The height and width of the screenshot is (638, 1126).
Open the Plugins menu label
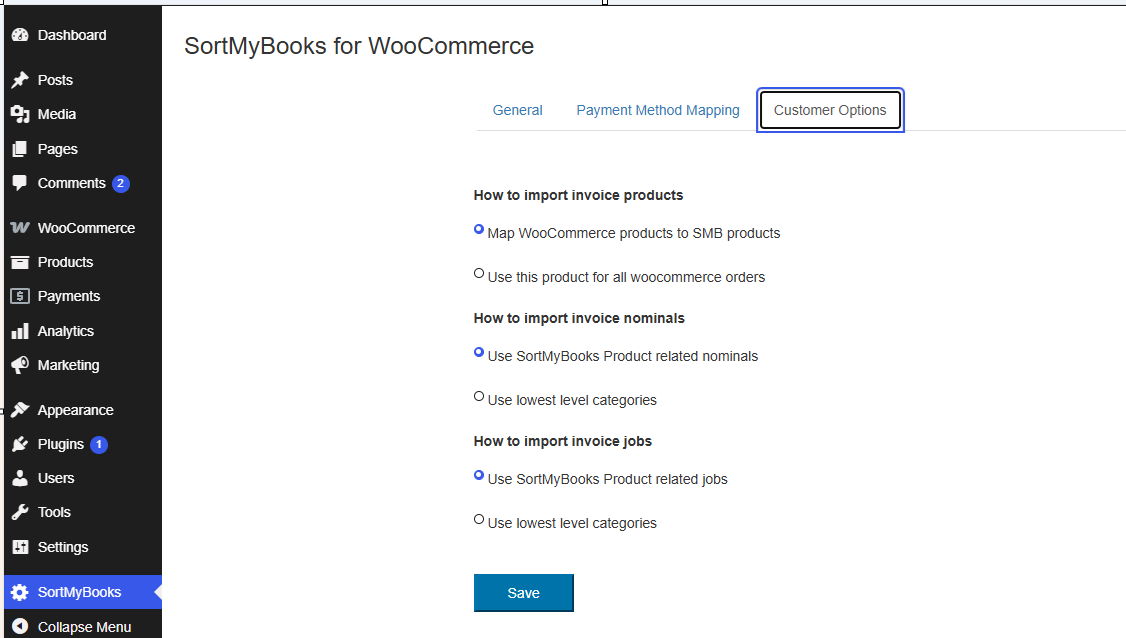(x=61, y=444)
